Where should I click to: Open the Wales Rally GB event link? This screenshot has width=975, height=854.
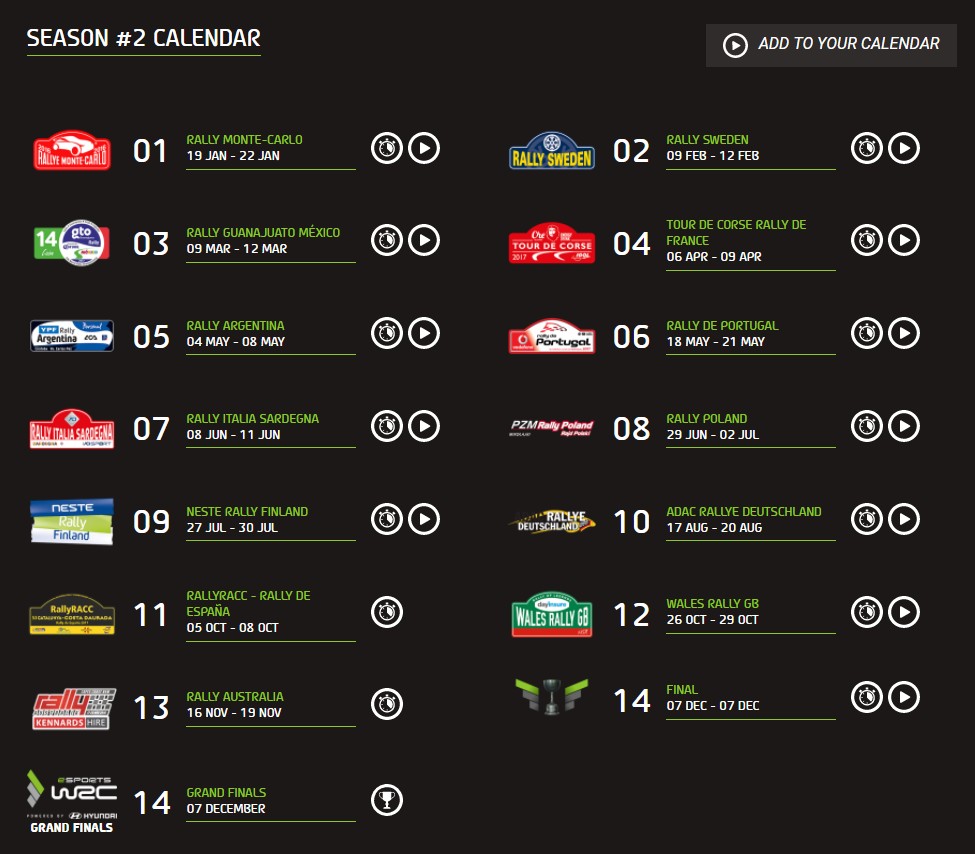point(712,604)
